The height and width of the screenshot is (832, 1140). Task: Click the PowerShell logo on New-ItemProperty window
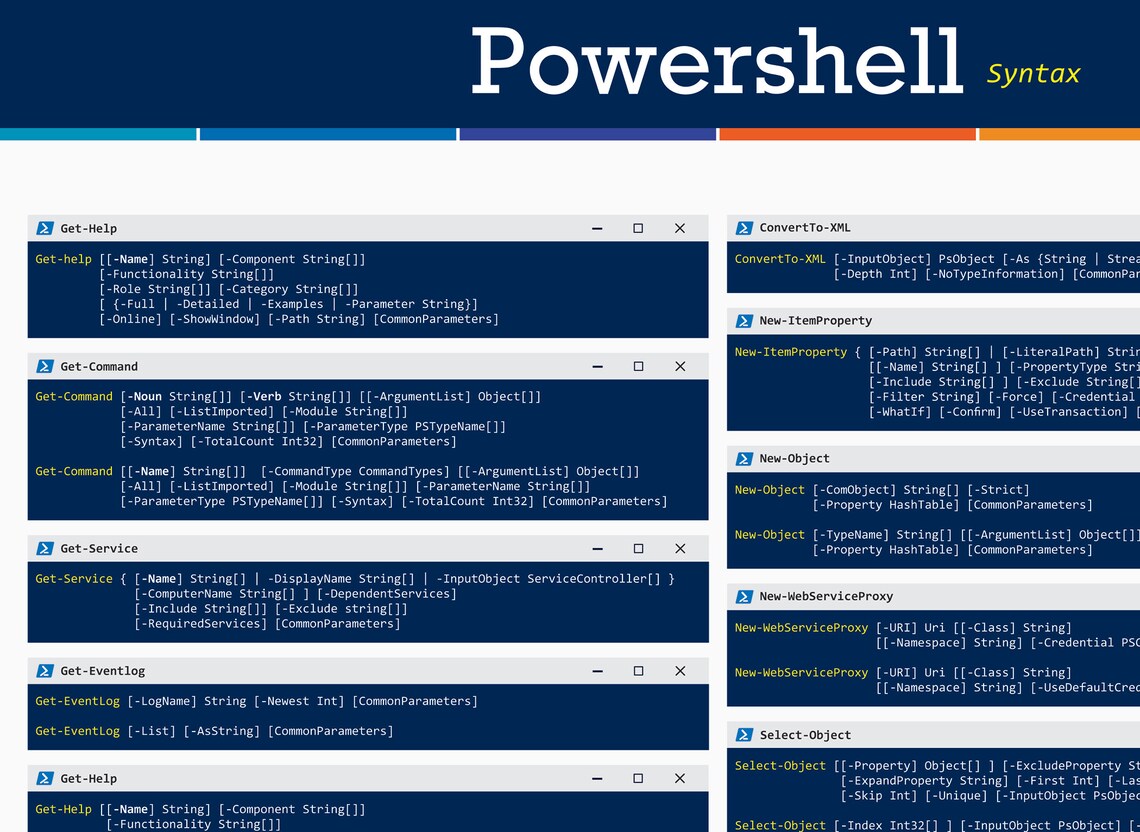[x=744, y=320]
